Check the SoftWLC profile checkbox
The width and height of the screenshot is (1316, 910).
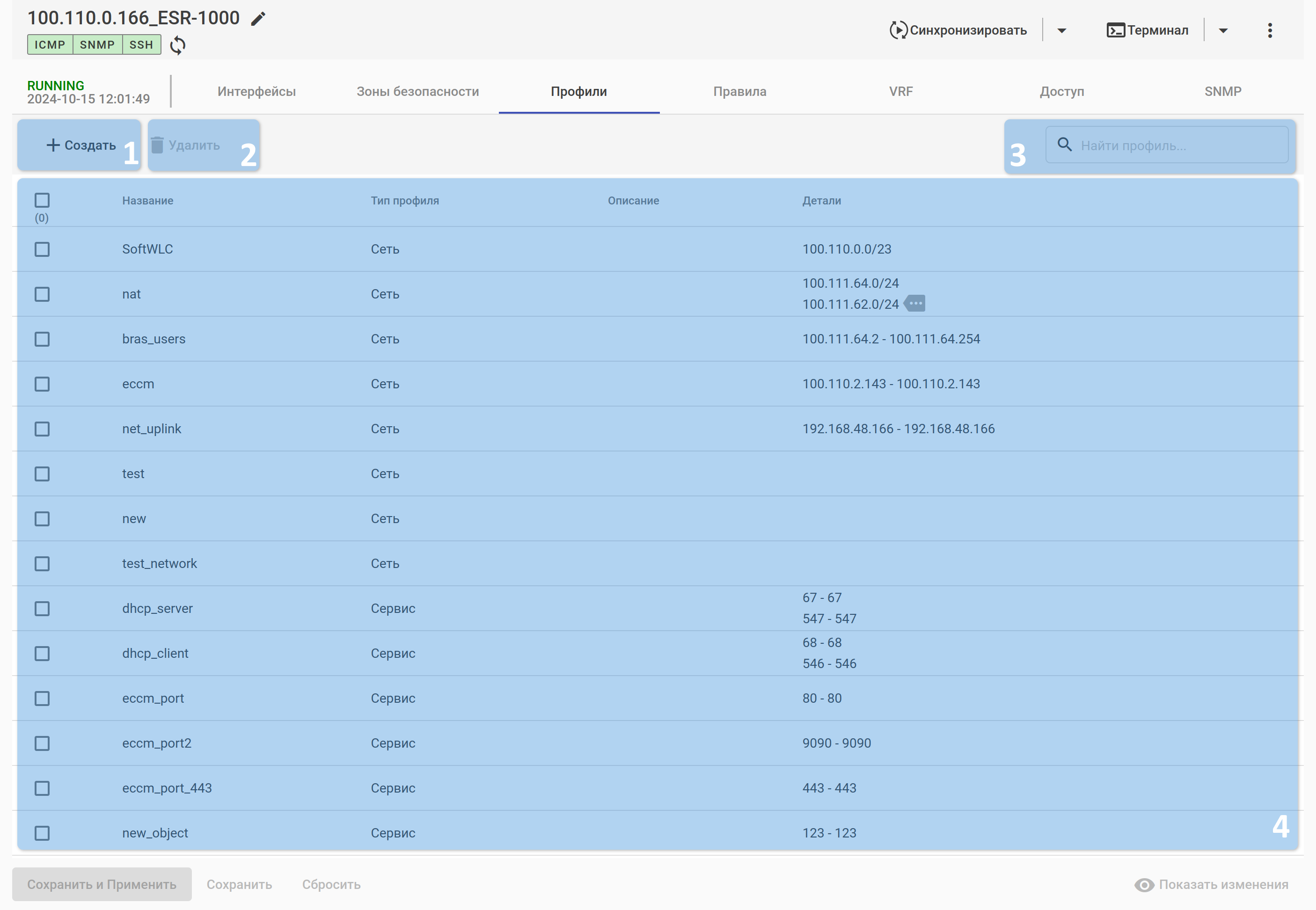(42, 249)
